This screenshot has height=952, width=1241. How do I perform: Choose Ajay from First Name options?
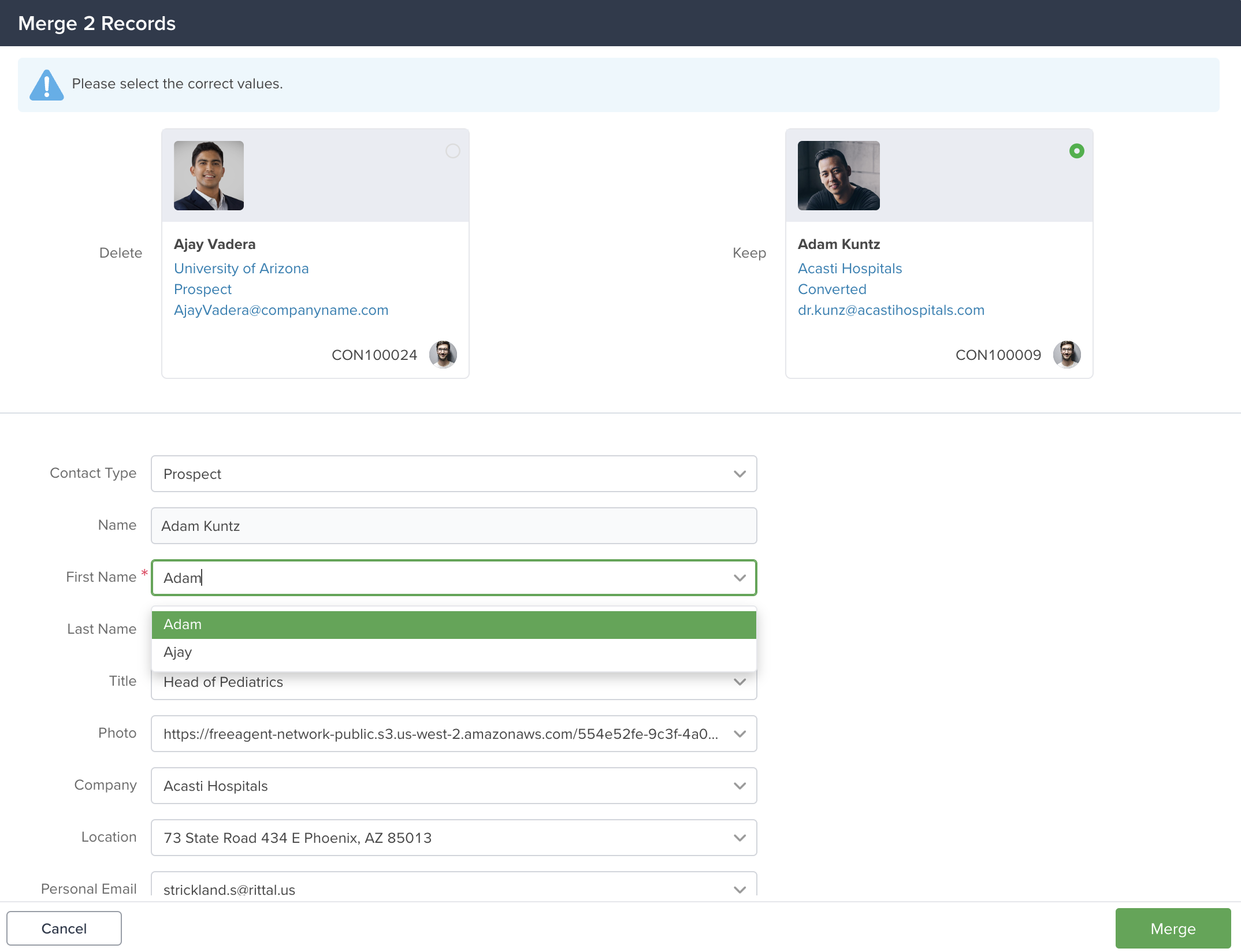454,652
